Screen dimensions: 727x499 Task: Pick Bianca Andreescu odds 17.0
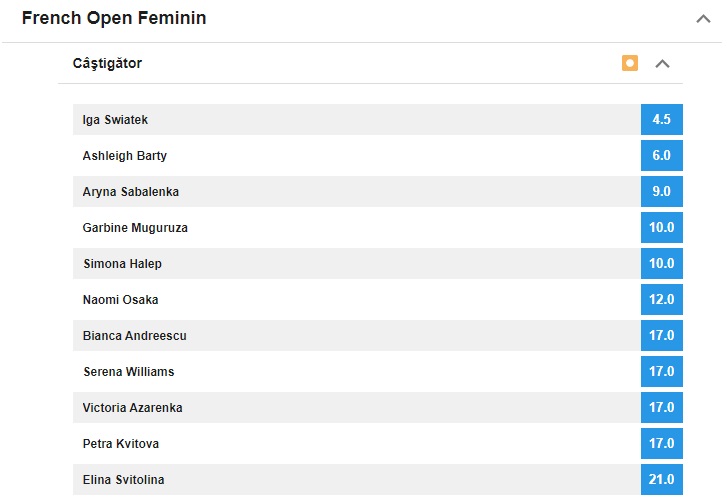[661, 335]
